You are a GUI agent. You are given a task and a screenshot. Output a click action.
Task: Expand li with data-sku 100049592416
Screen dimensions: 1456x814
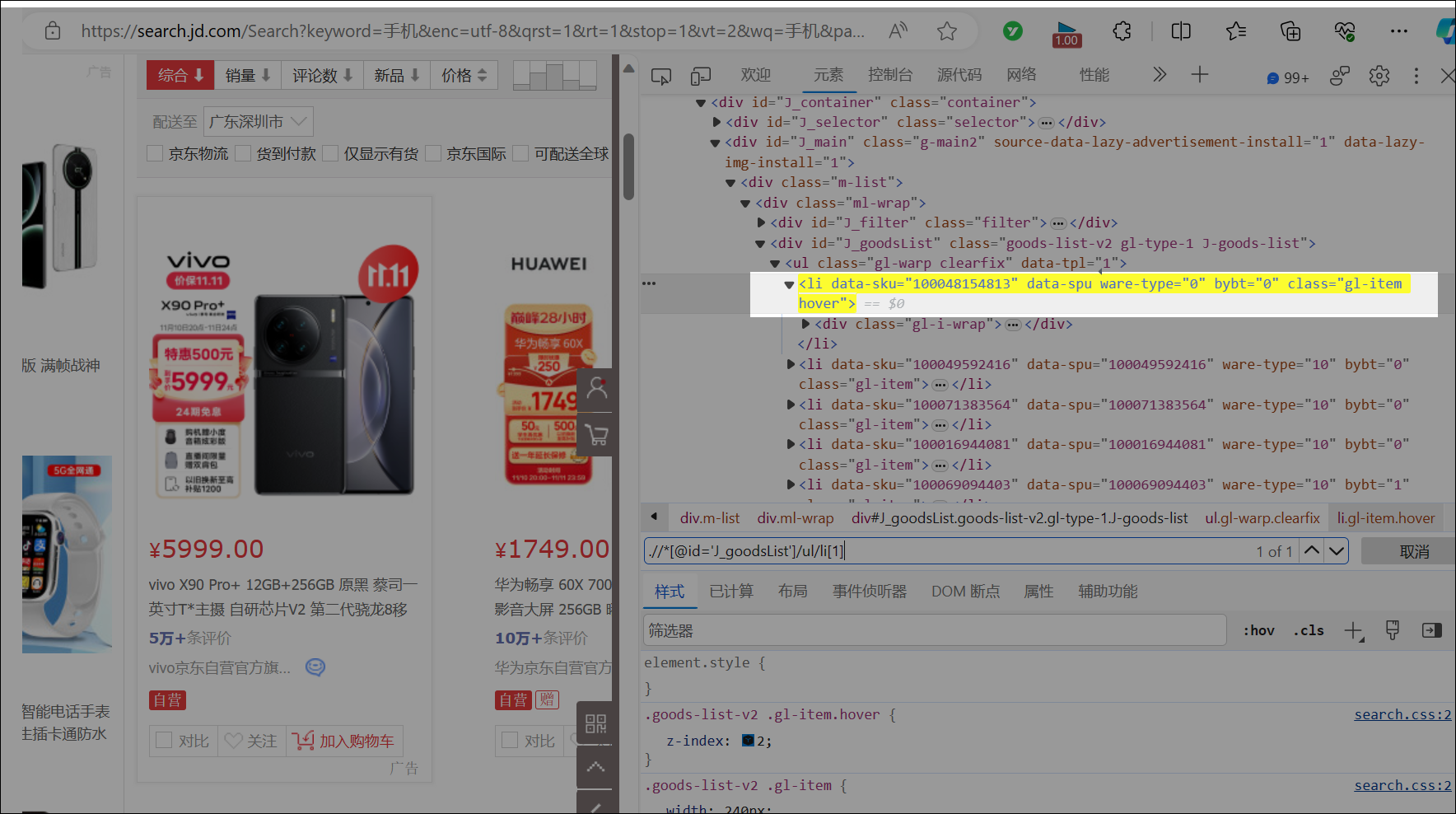[791, 364]
